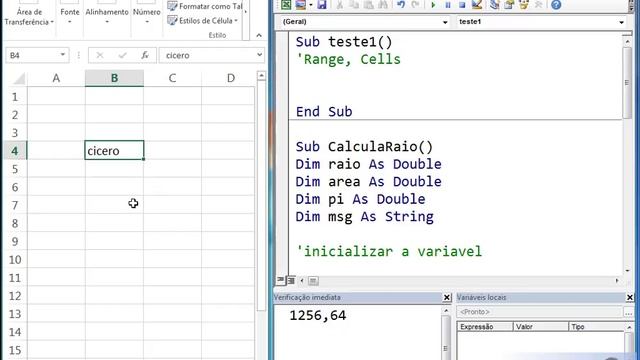Click Immediate window scroll up arrow
Image resolution: width=640 pixels, height=360 pixels.
click(446, 311)
